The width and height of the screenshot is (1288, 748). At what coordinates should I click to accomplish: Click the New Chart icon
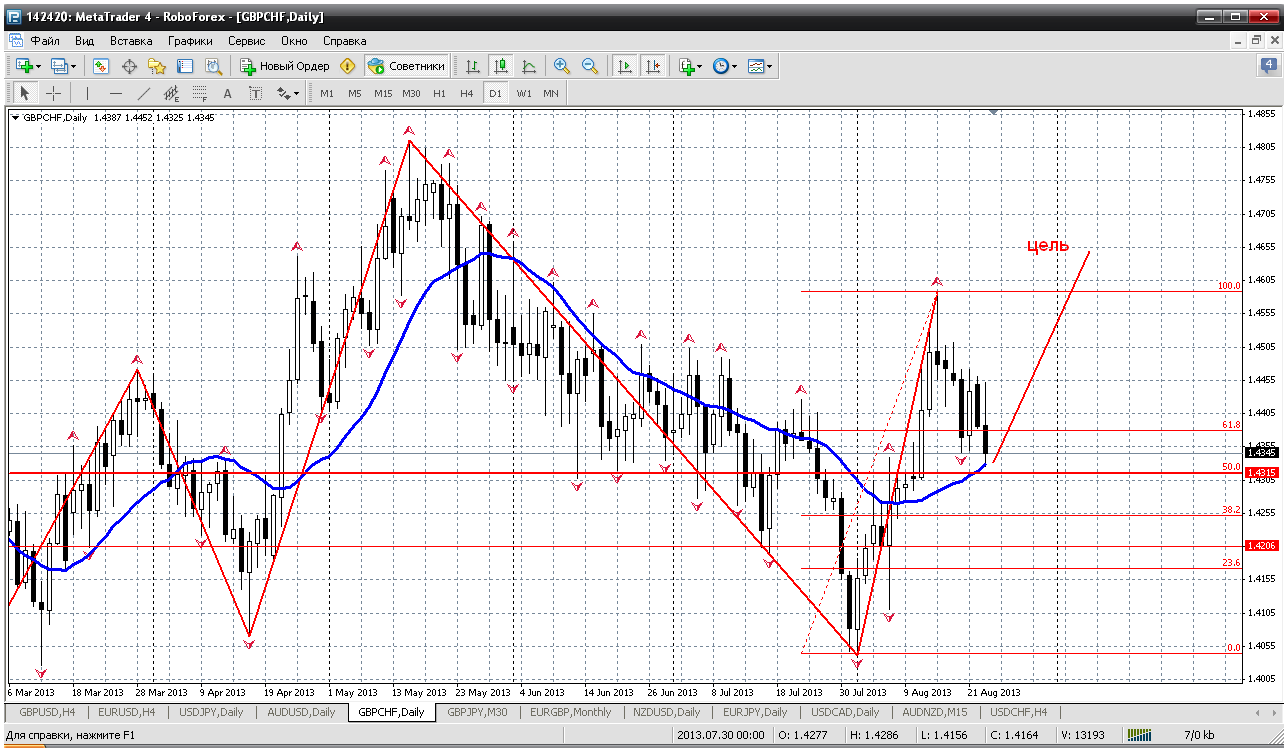[x=24, y=66]
